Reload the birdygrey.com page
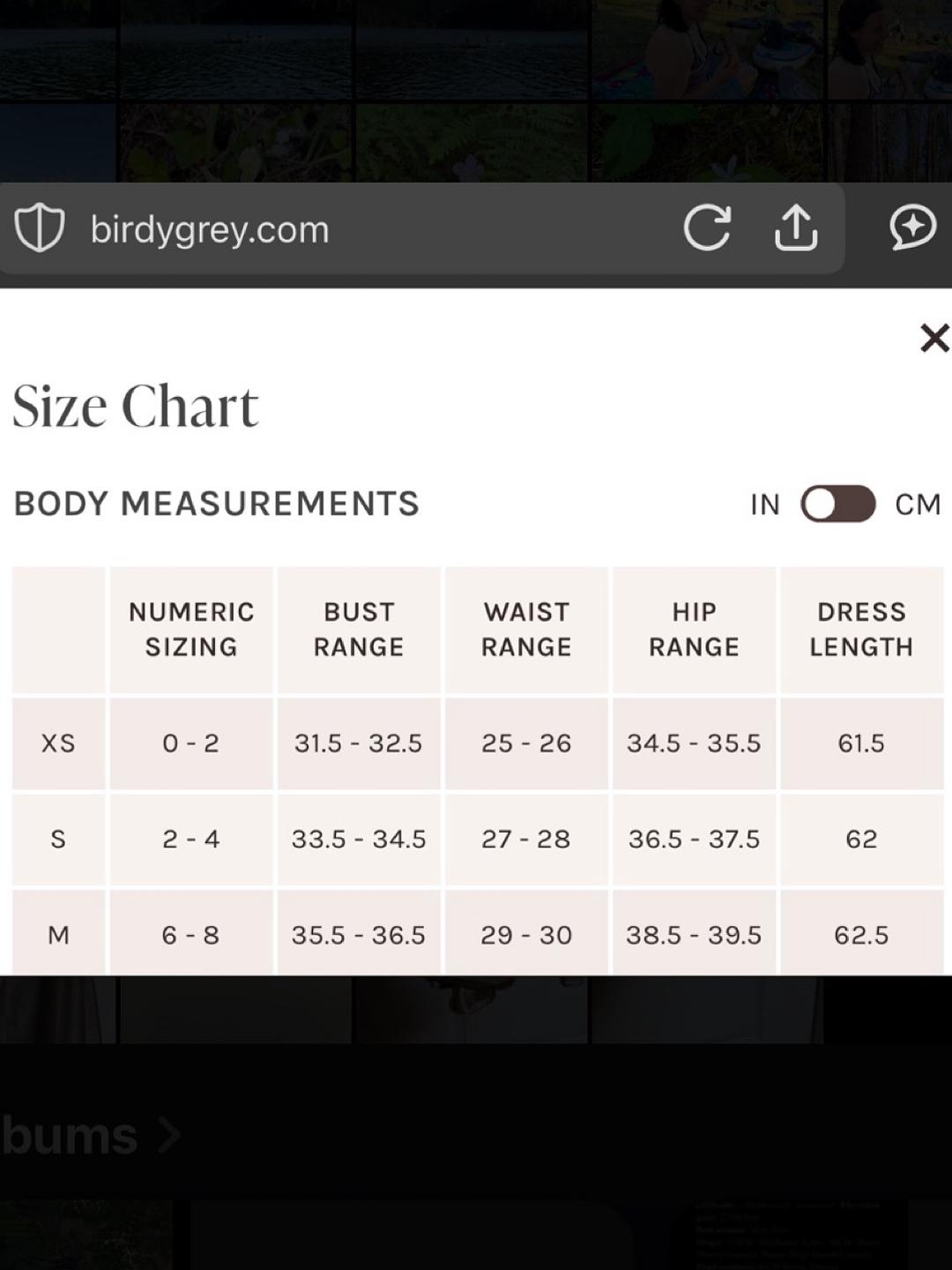 click(707, 228)
